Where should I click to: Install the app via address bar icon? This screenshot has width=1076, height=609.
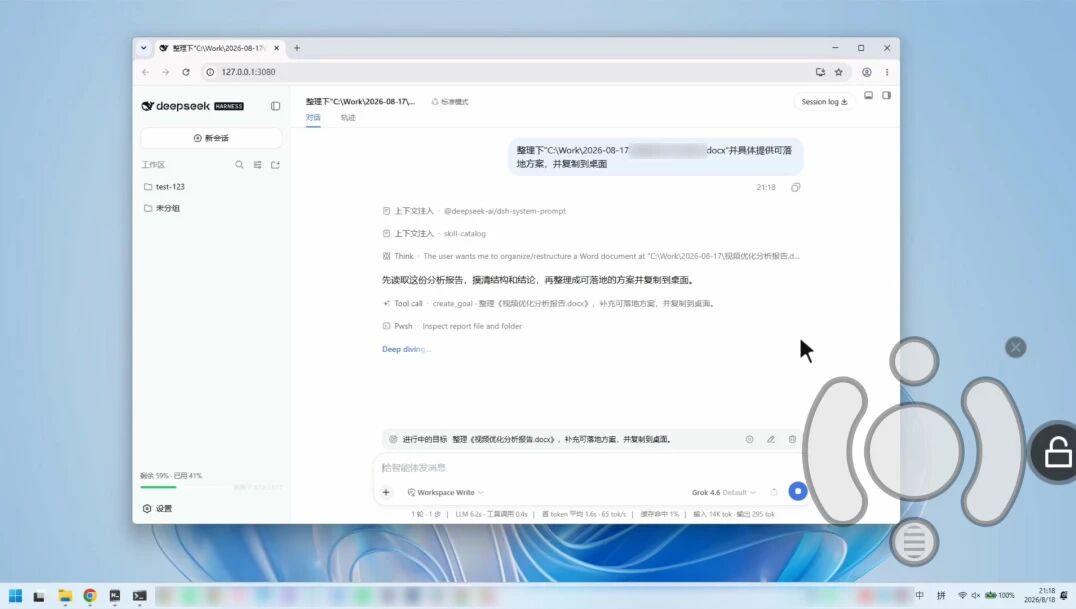click(x=820, y=72)
